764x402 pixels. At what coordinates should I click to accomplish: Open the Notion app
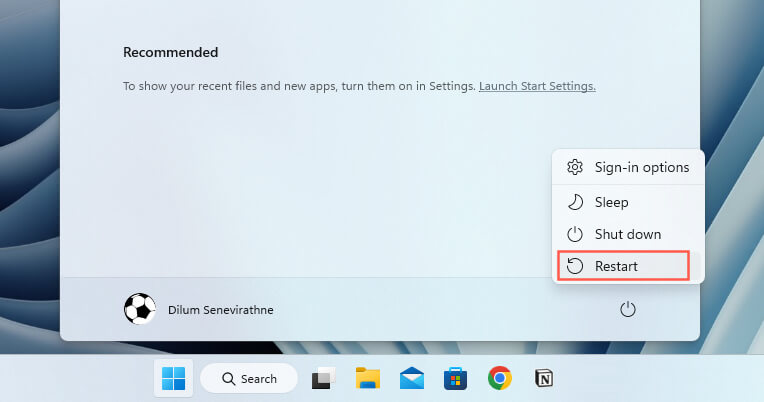point(544,379)
